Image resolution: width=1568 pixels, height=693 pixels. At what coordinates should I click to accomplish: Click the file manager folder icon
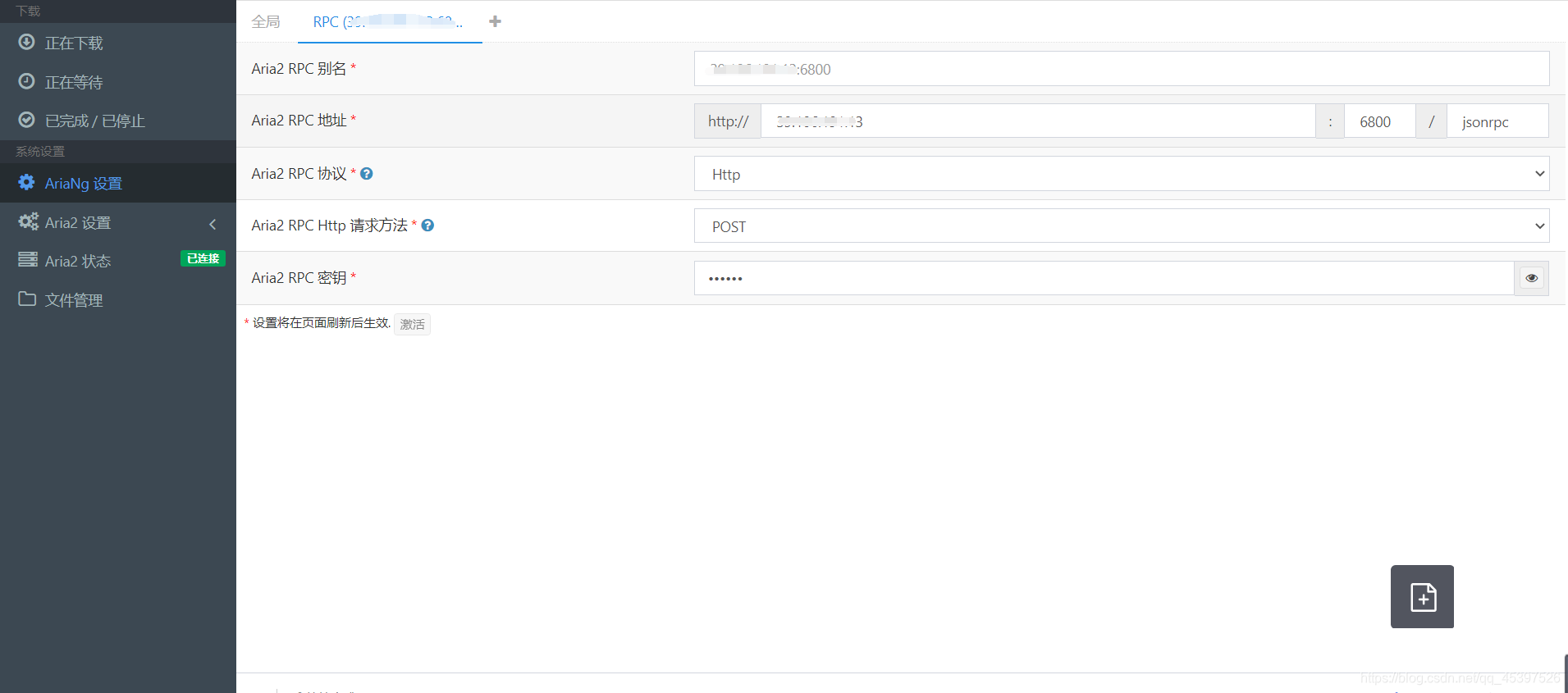coord(27,299)
